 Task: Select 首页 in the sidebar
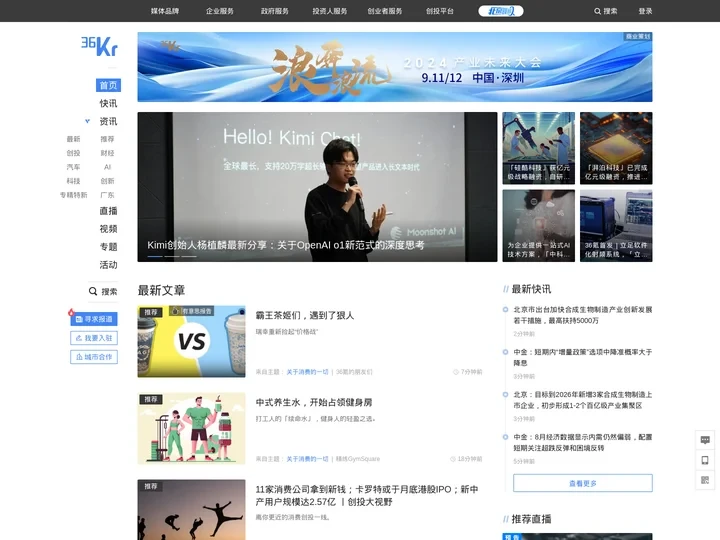[108, 85]
